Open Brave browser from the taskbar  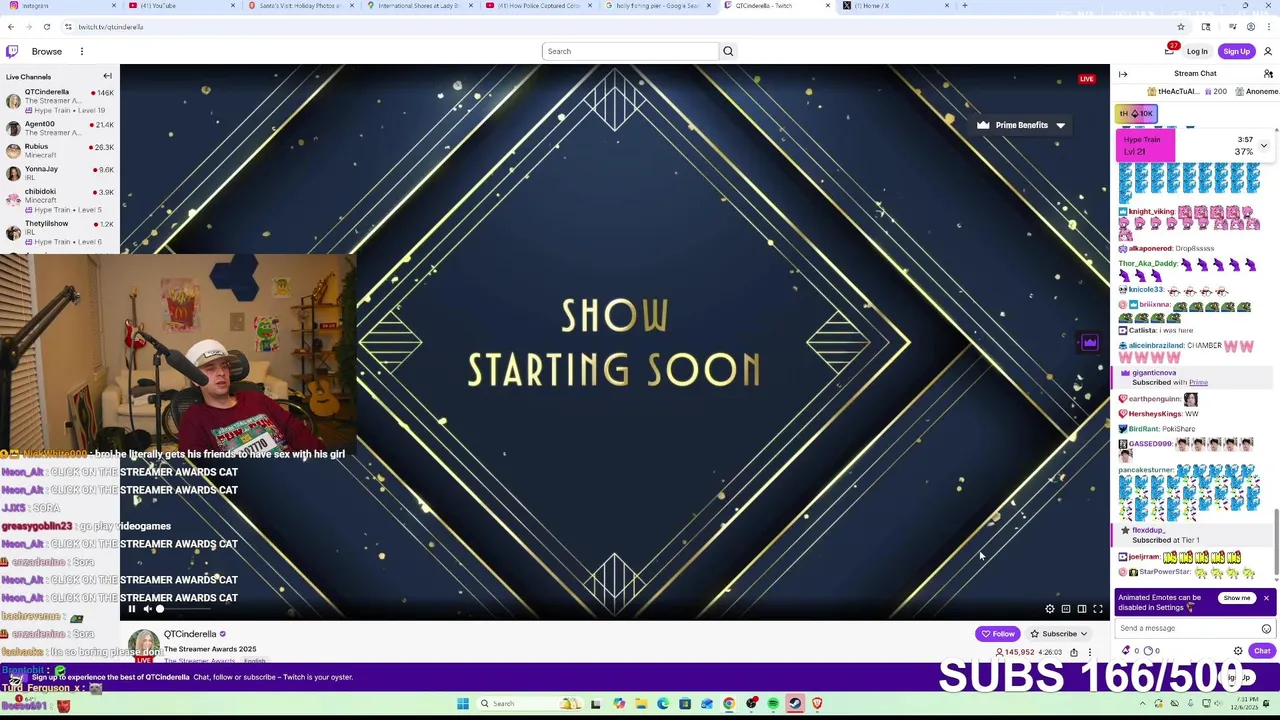(817, 704)
